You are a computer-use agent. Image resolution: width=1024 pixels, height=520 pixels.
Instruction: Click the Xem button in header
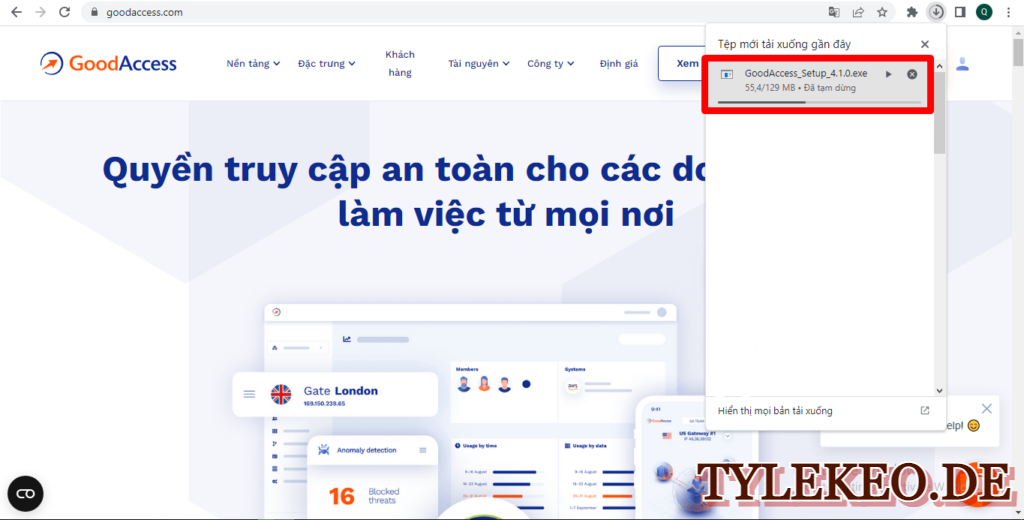point(682,63)
